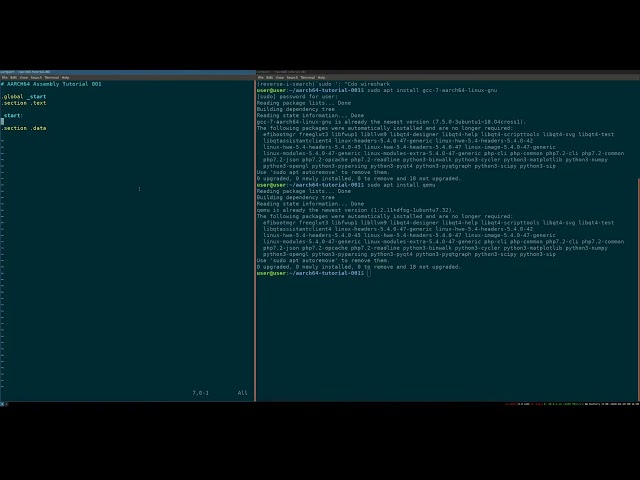Open Edit menu in left editor window
640x480 pixels.
tap(14, 77)
